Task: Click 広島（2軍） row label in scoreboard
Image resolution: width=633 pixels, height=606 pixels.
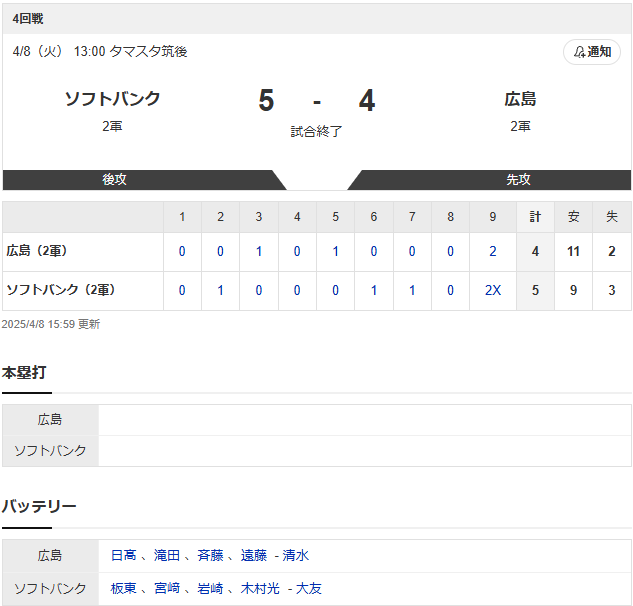Action: pos(37,251)
